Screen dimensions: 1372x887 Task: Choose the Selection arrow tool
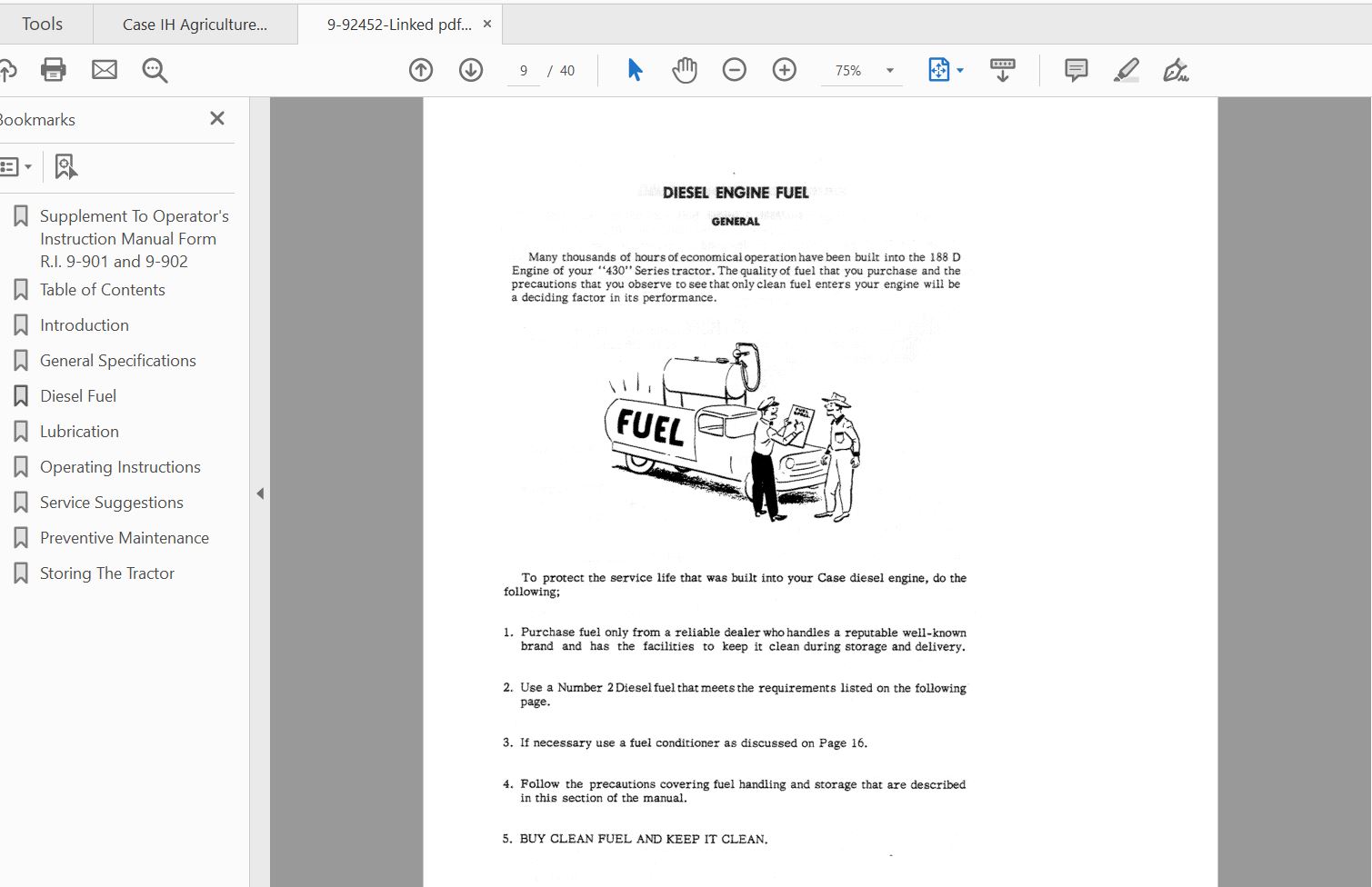tap(635, 70)
